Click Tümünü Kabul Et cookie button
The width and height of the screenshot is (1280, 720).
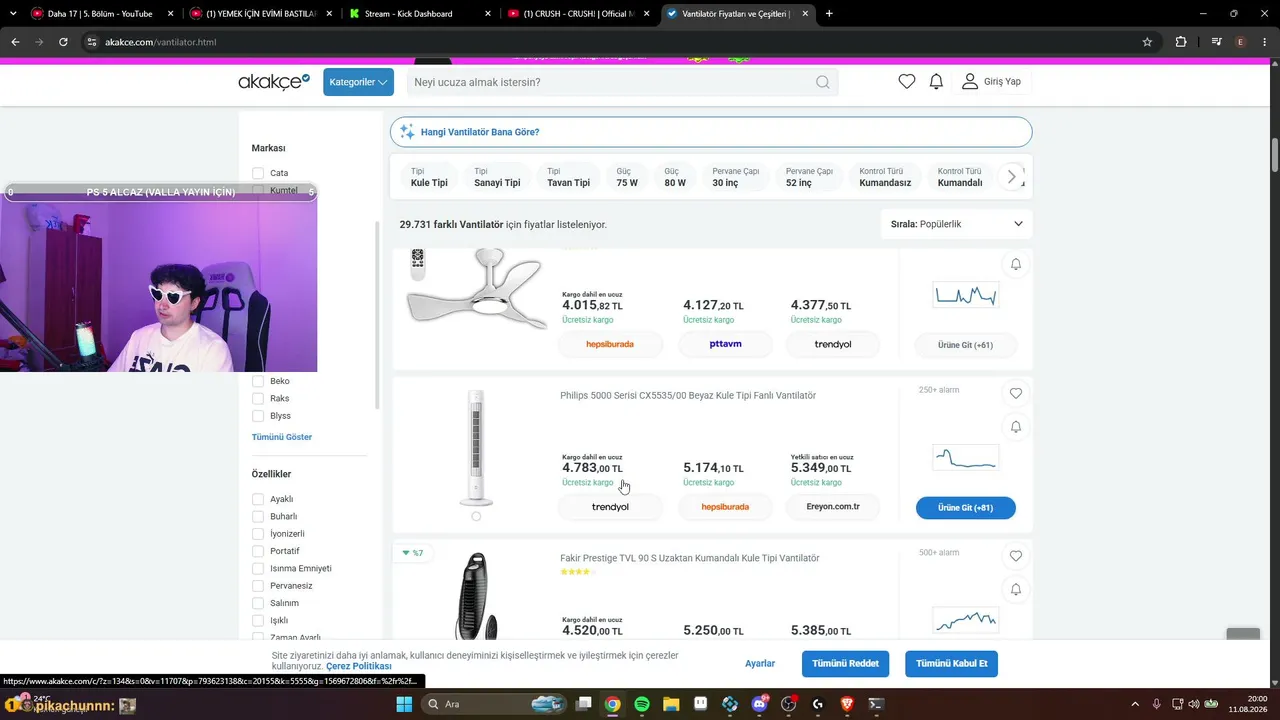(x=952, y=663)
